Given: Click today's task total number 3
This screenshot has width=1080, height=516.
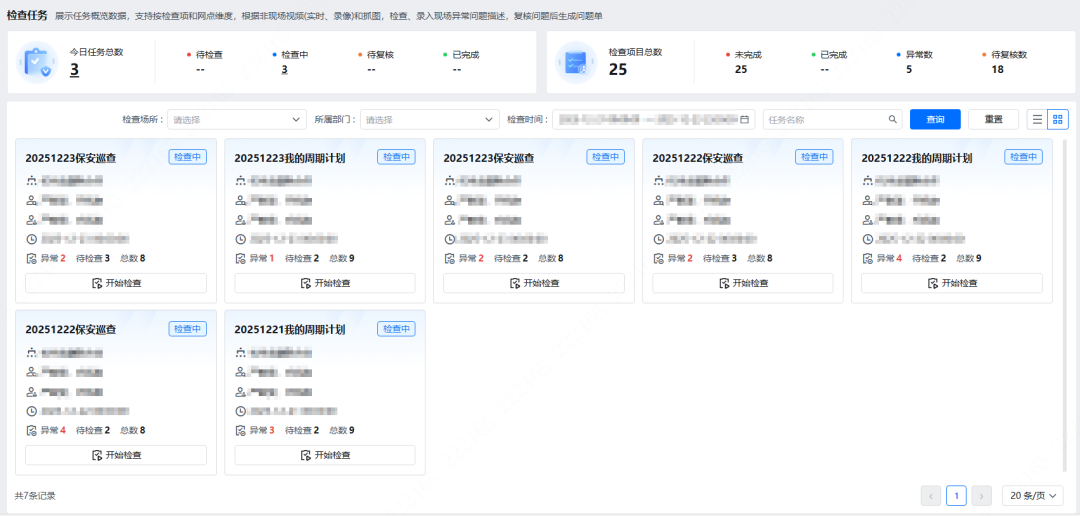Looking at the screenshot, I should tap(74, 69).
